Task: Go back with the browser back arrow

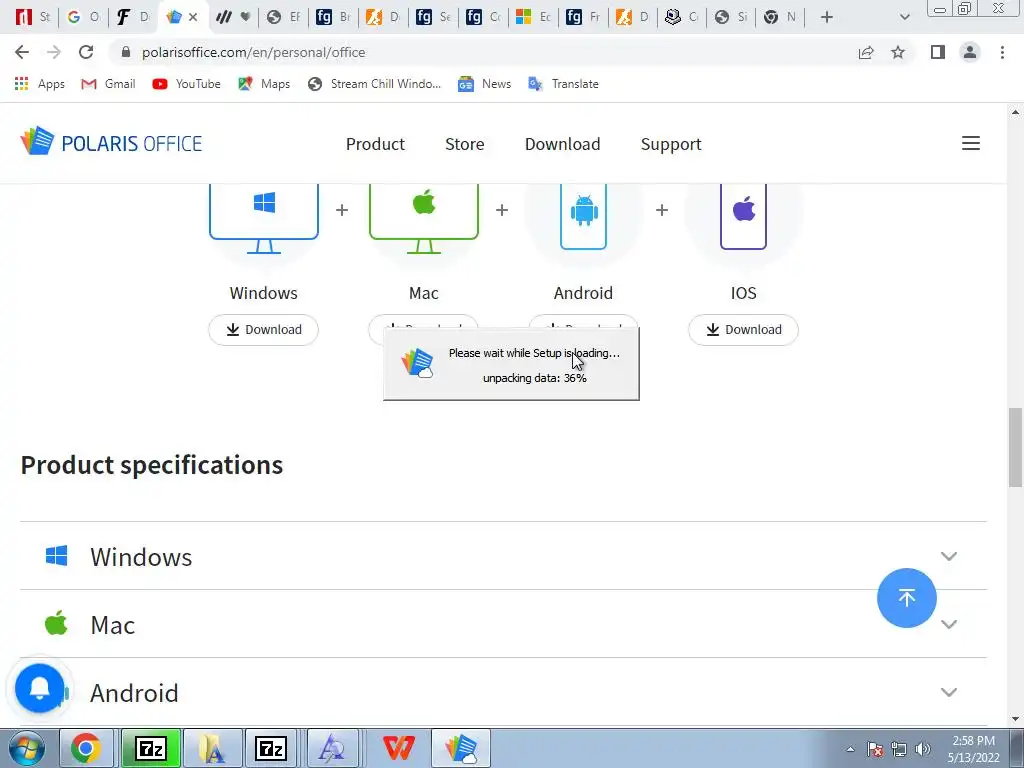Action: [22, 52]
